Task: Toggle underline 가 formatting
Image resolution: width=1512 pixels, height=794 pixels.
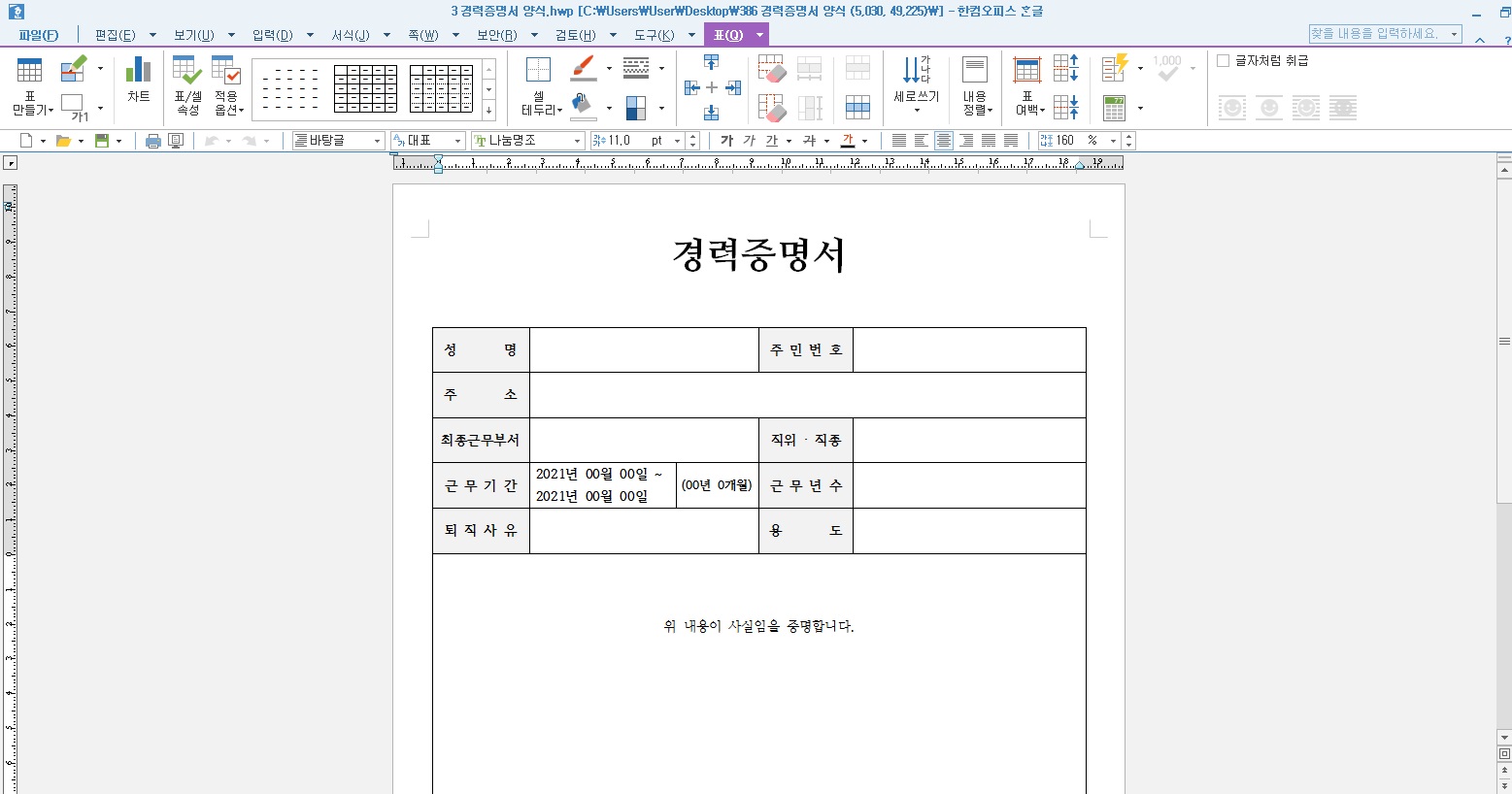Action: 771,141
